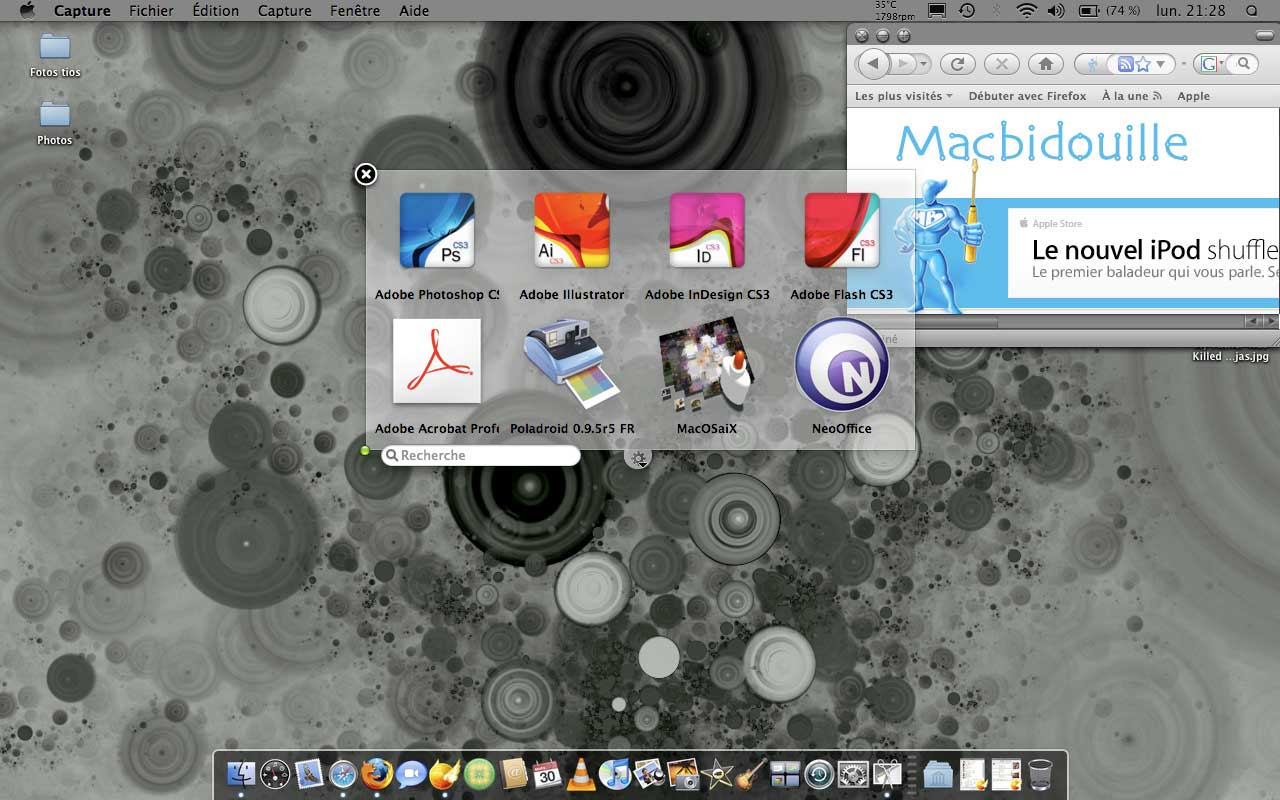
Task: Open the À la une feed bookmark
Action: (1131, 96)
